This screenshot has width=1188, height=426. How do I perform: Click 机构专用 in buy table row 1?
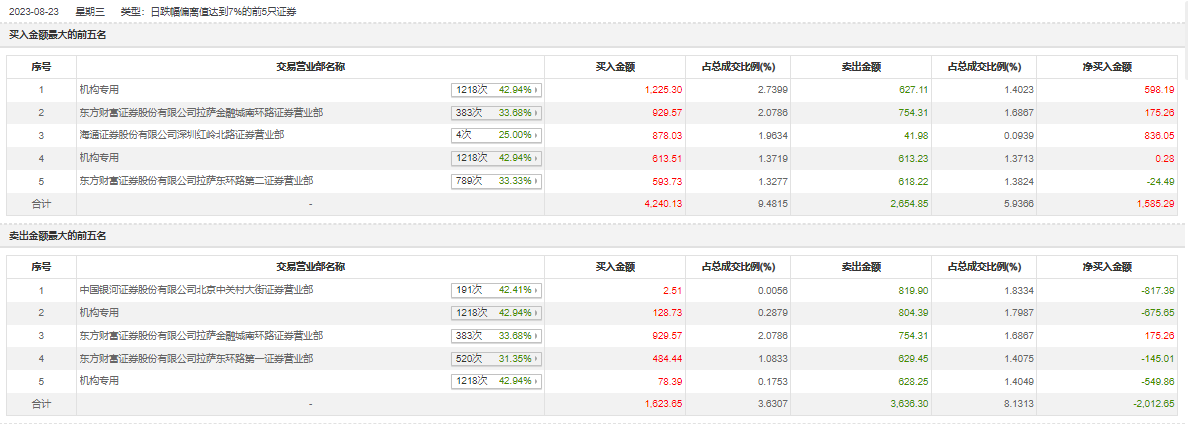[99, 89]
